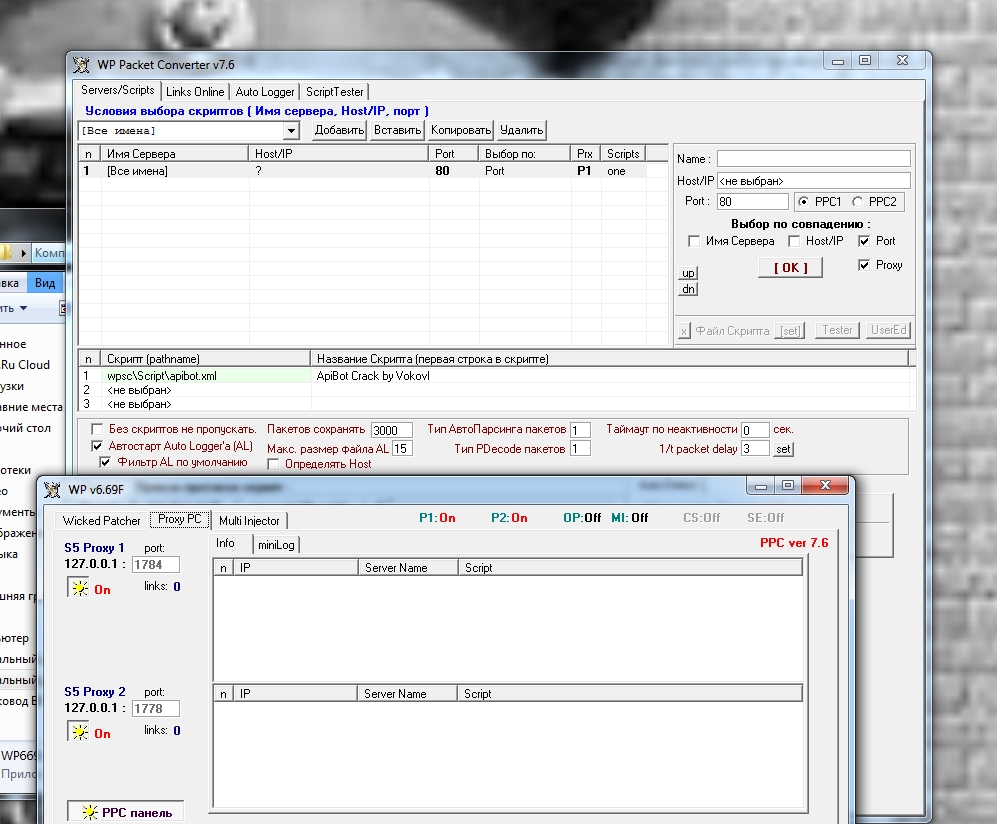The height and width of the screenshot is (824, 997).
Task: Click the red [ OK ] button
Action: [790, 267]
